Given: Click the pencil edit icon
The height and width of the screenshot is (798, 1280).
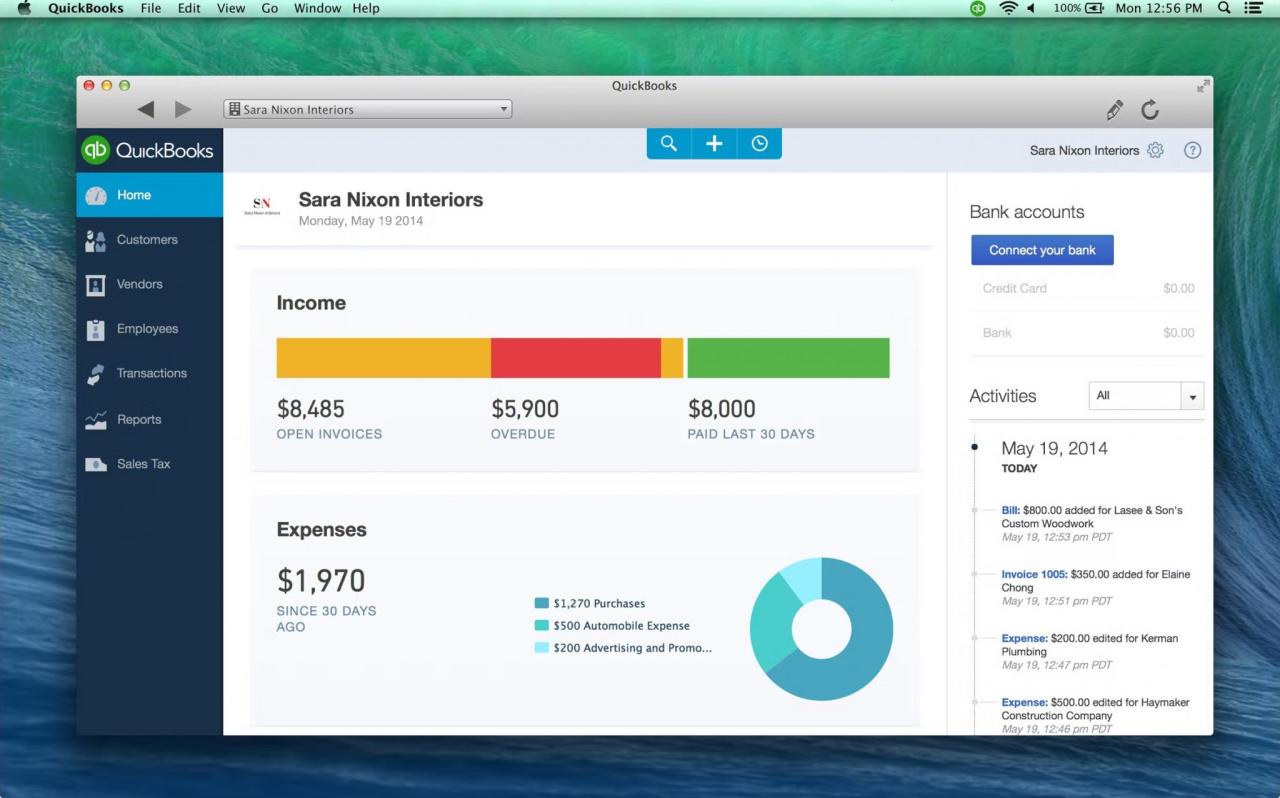Looking at the screenshot, I should 1114,110.
